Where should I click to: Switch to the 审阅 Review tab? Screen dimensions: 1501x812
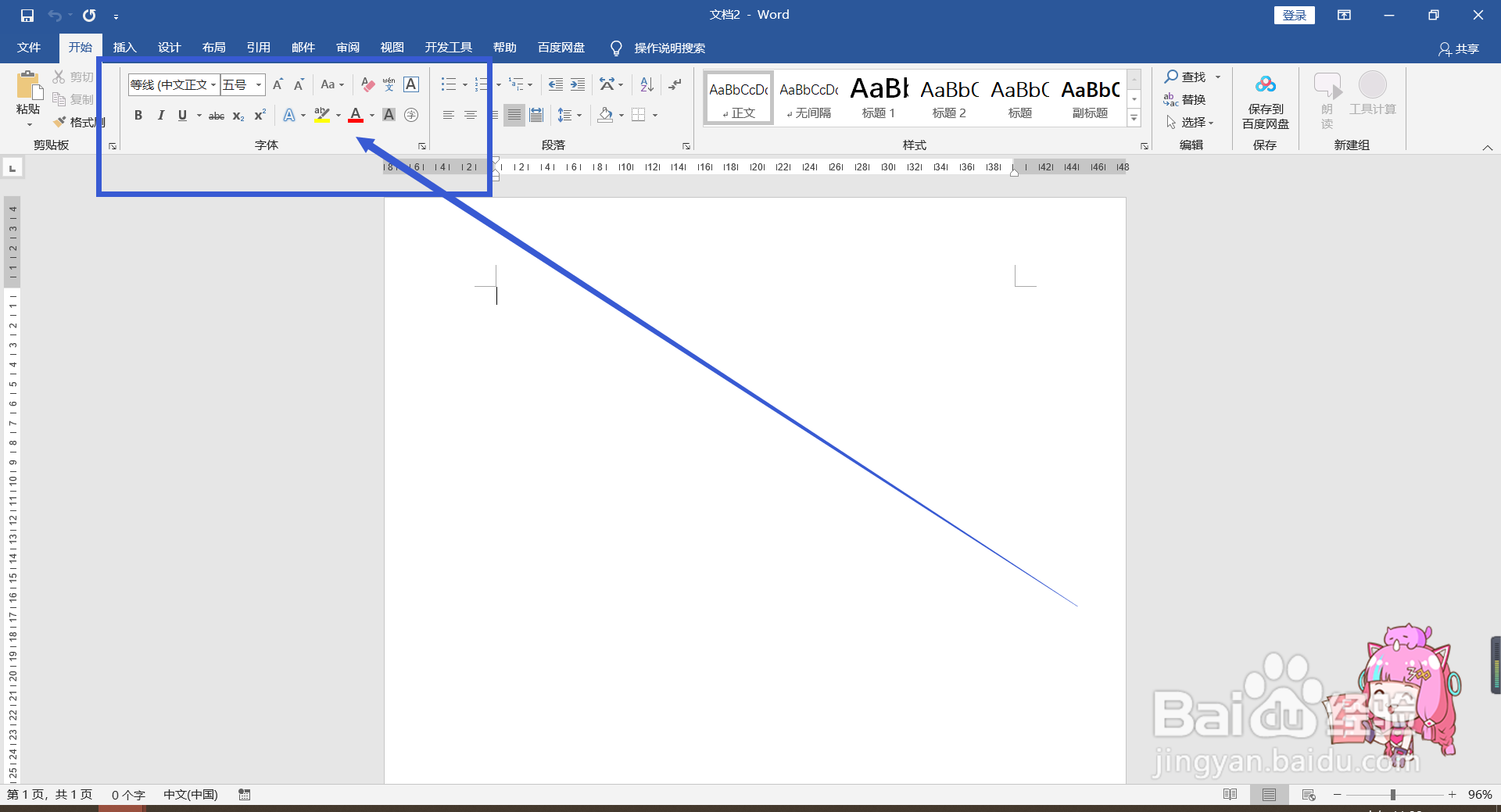coord(348,48)
